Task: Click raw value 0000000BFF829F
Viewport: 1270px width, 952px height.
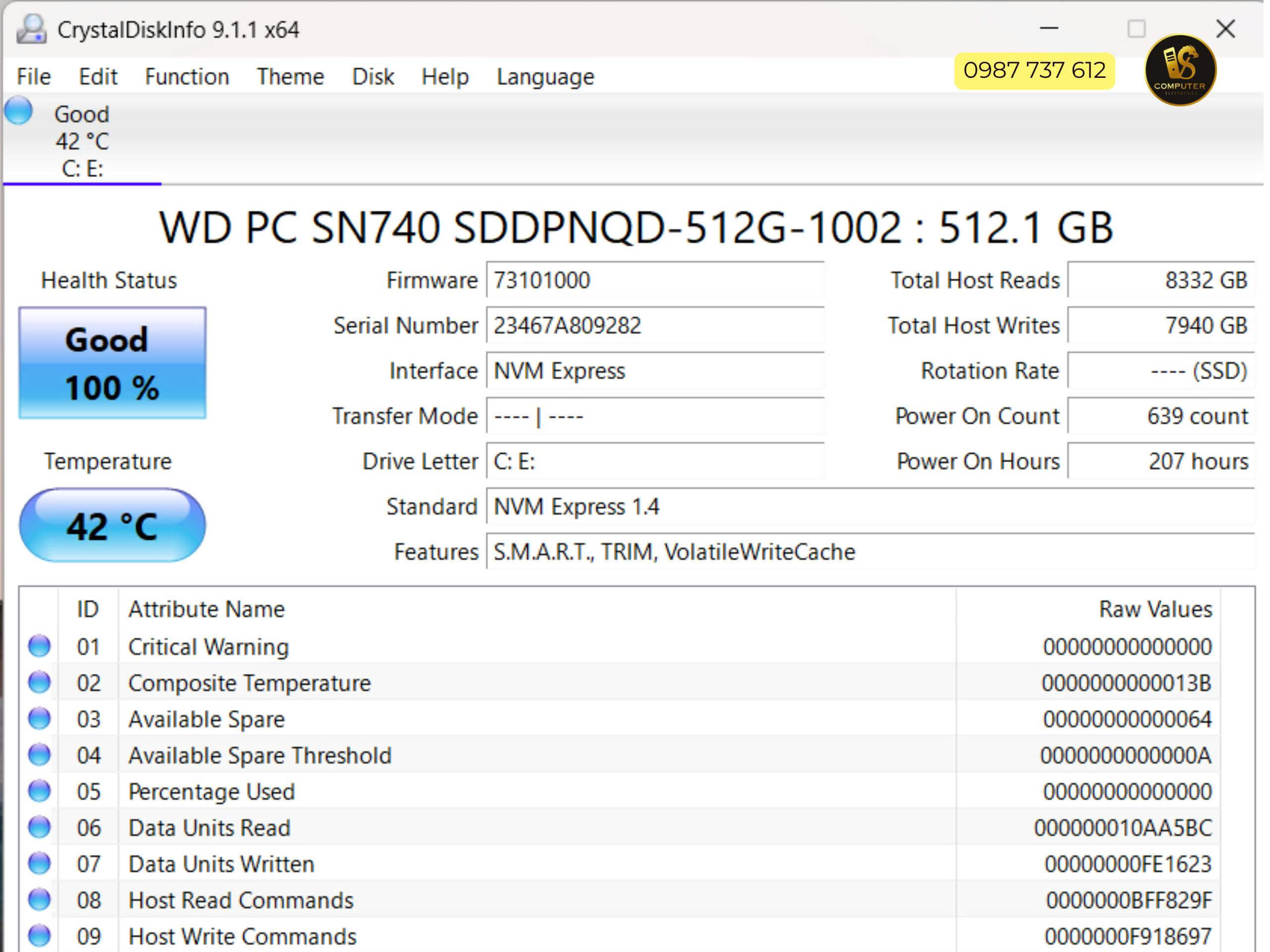Action: tap(1128, 900)
